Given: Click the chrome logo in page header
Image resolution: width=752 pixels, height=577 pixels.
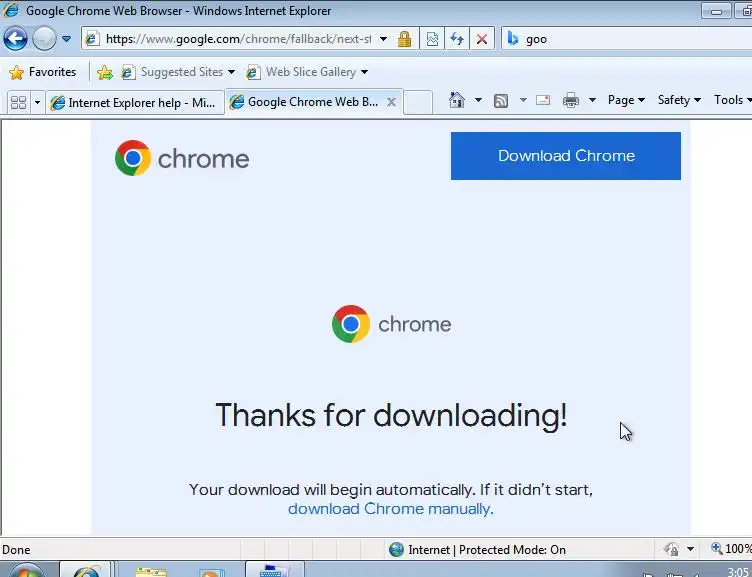Looking at the screenshot, I should pos(182,158).
